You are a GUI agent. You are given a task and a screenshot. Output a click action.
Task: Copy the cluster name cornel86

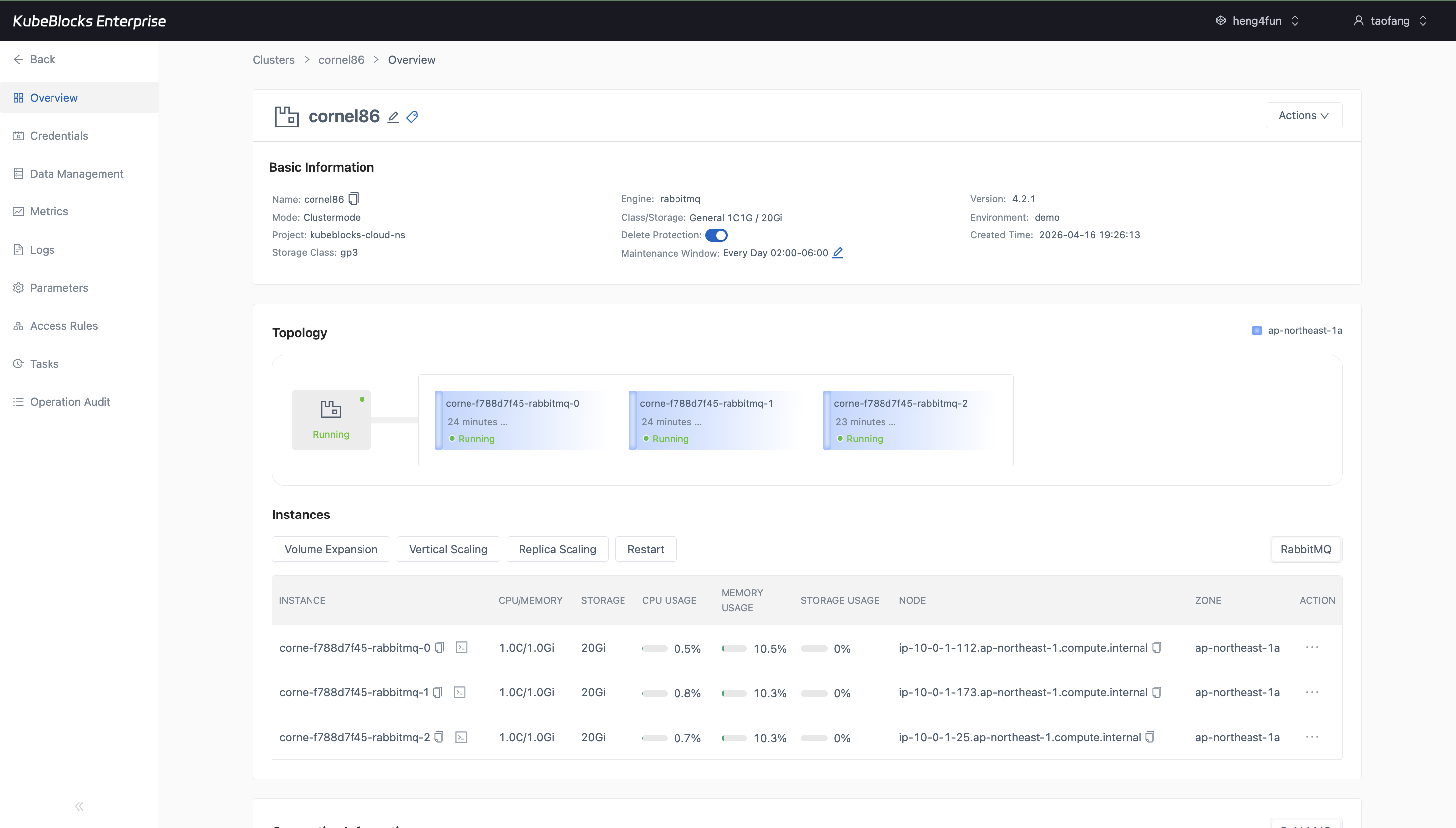[354, 199]
